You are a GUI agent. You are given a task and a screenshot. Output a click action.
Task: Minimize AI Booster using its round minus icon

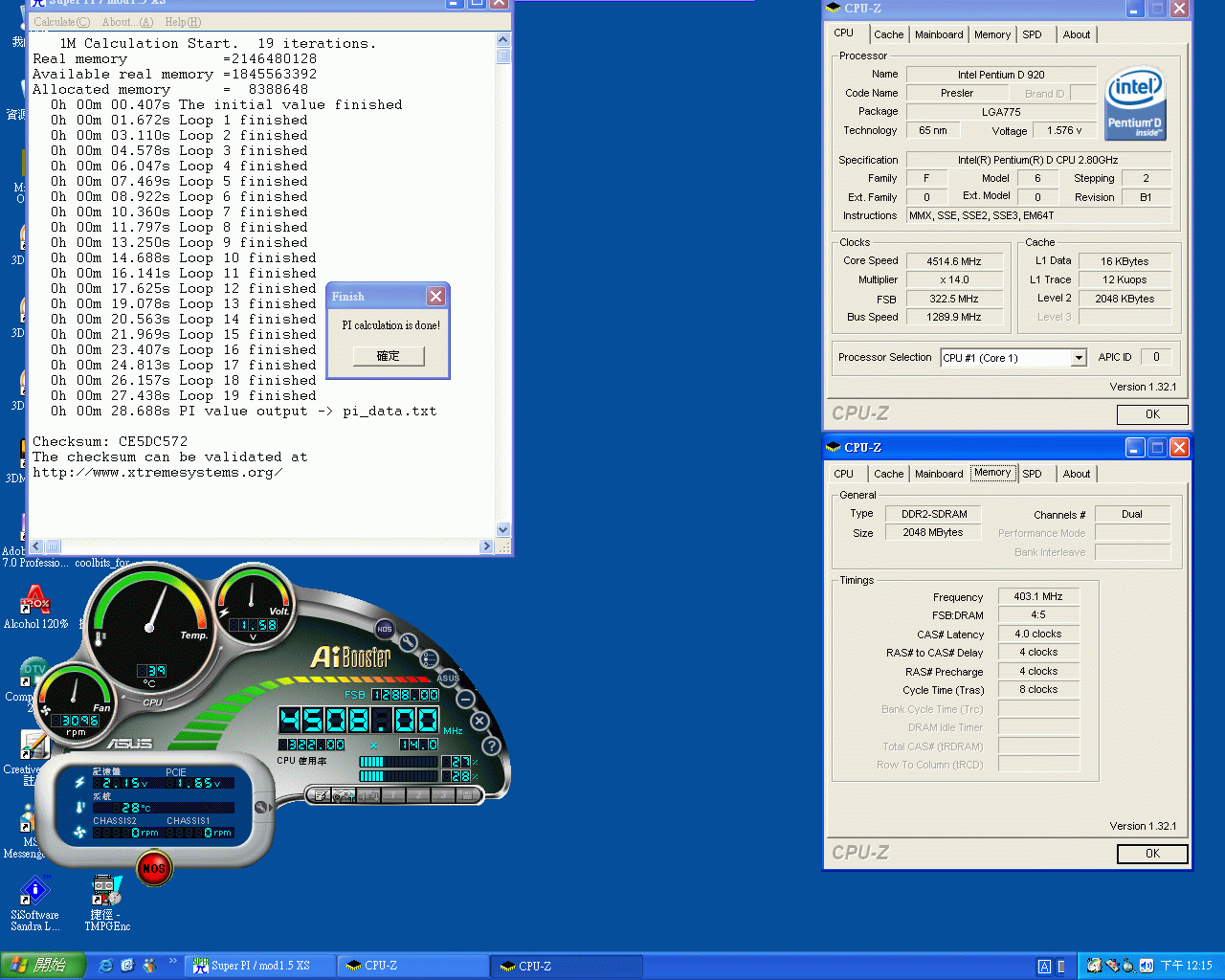pyautogui.click(x=465, y=700)
